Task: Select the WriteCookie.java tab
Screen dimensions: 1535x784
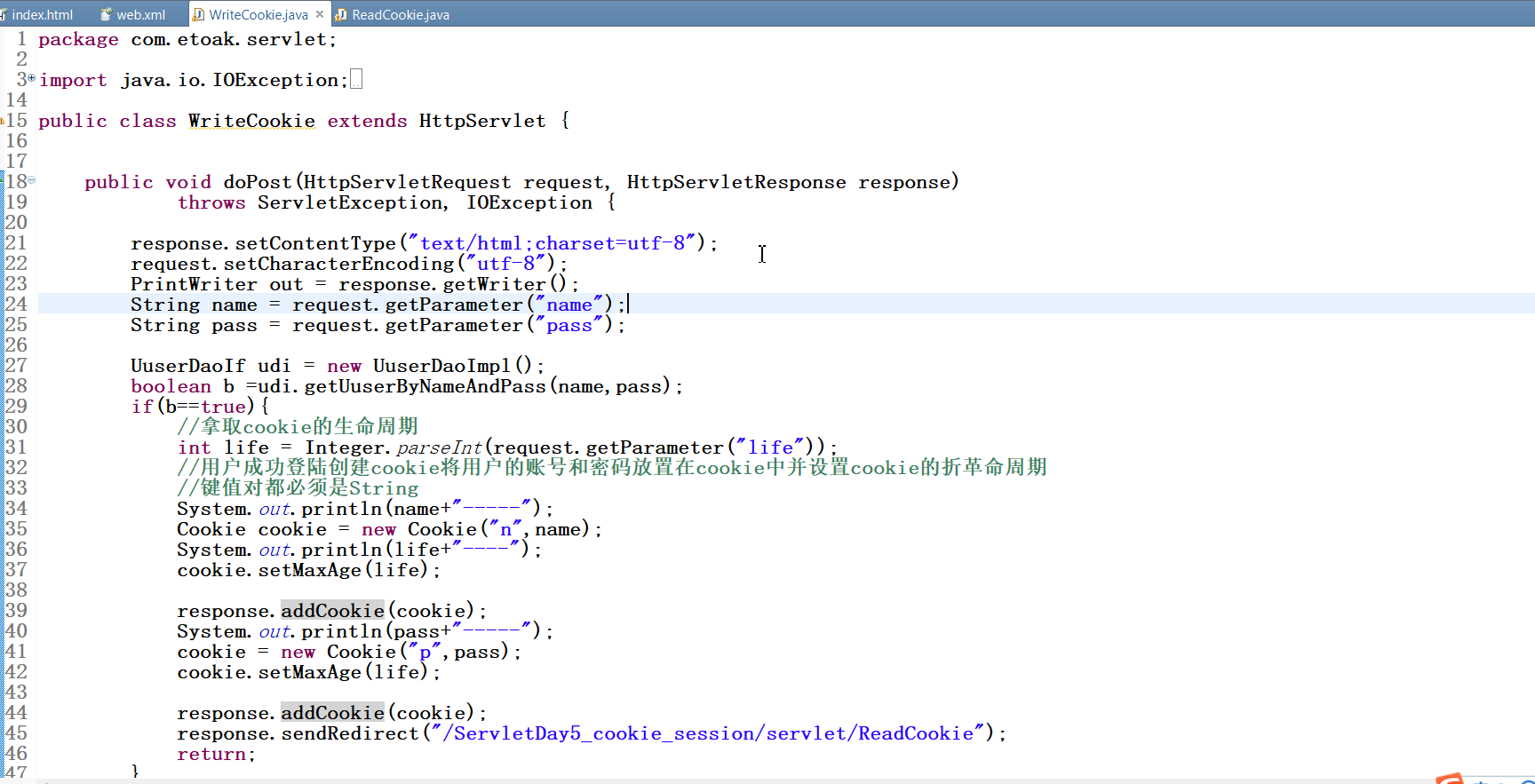Action: point(258,14)
